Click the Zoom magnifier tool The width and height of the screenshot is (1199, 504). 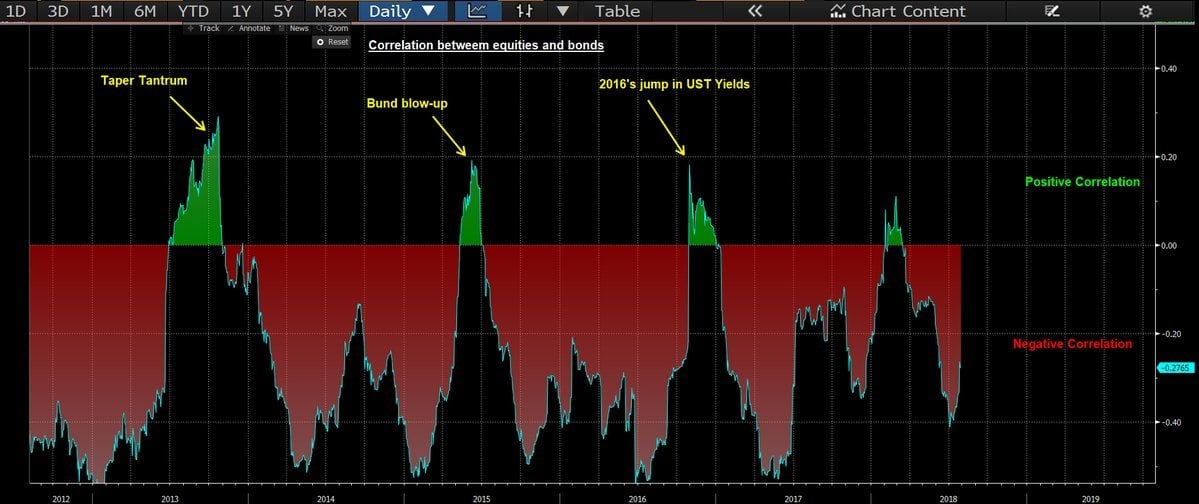(333, 28)
